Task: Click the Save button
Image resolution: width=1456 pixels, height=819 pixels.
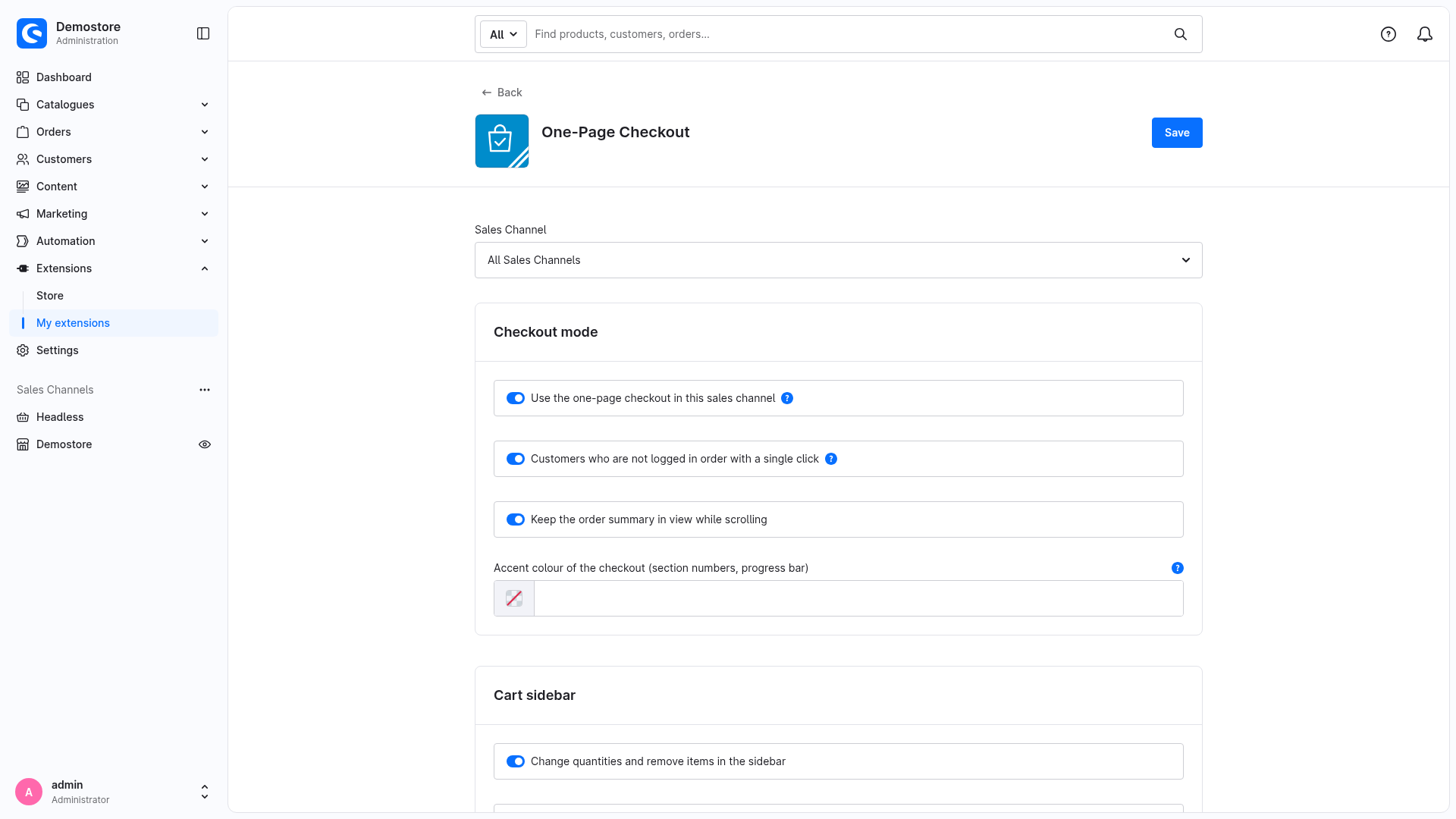Action: pos(1177,133)
